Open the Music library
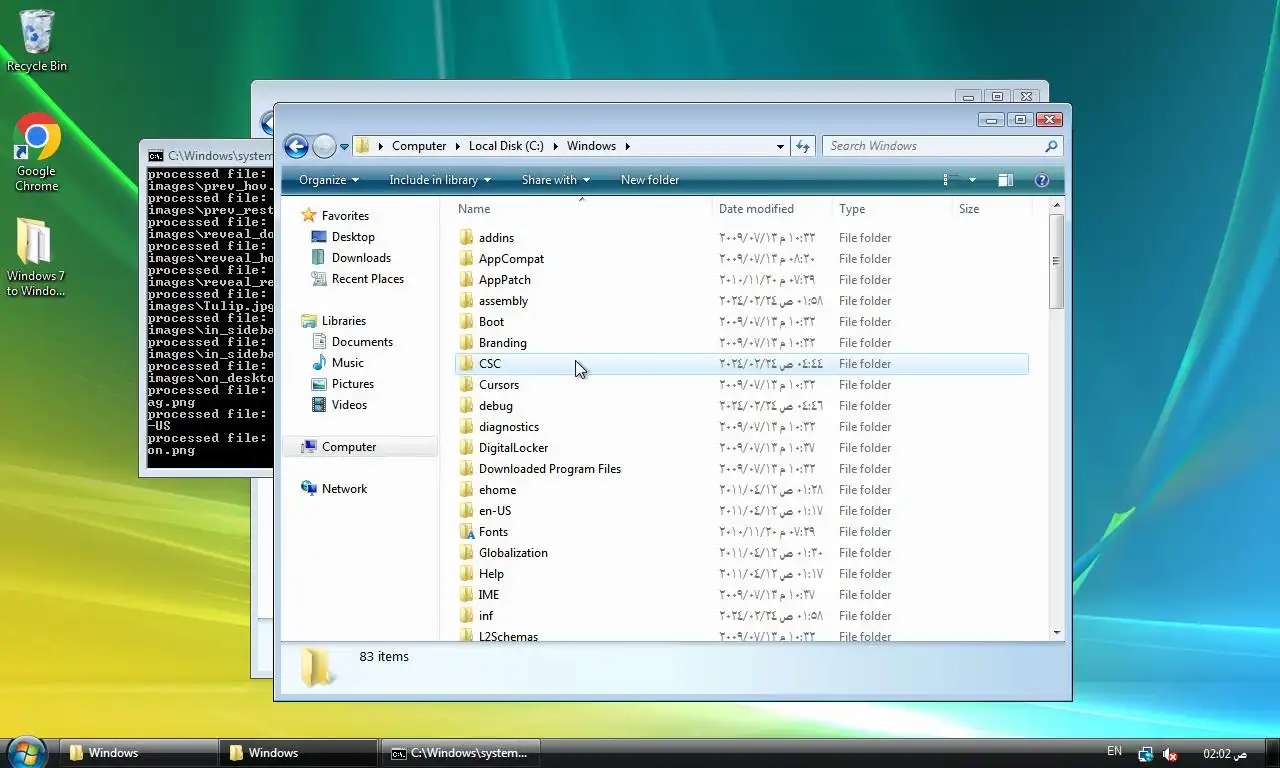 347,363
